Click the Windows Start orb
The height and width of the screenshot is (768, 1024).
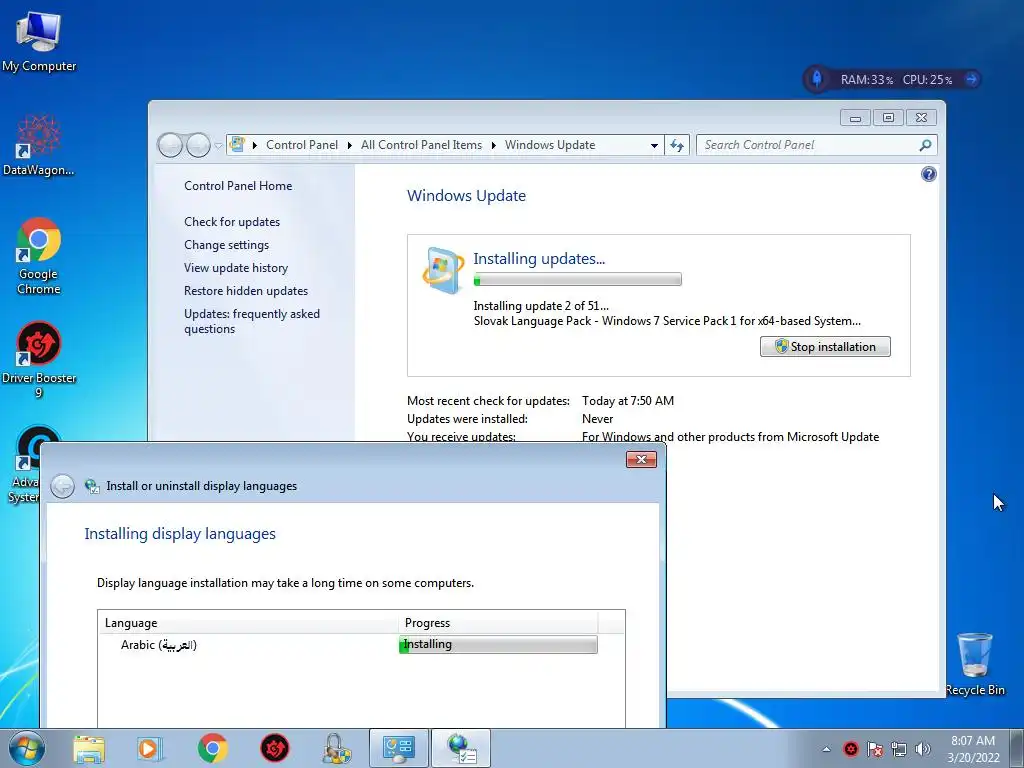coord(26,748)
